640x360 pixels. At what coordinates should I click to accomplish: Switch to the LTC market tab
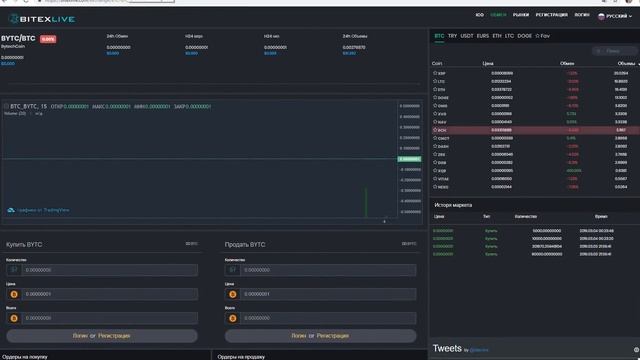tap(509, 36)
